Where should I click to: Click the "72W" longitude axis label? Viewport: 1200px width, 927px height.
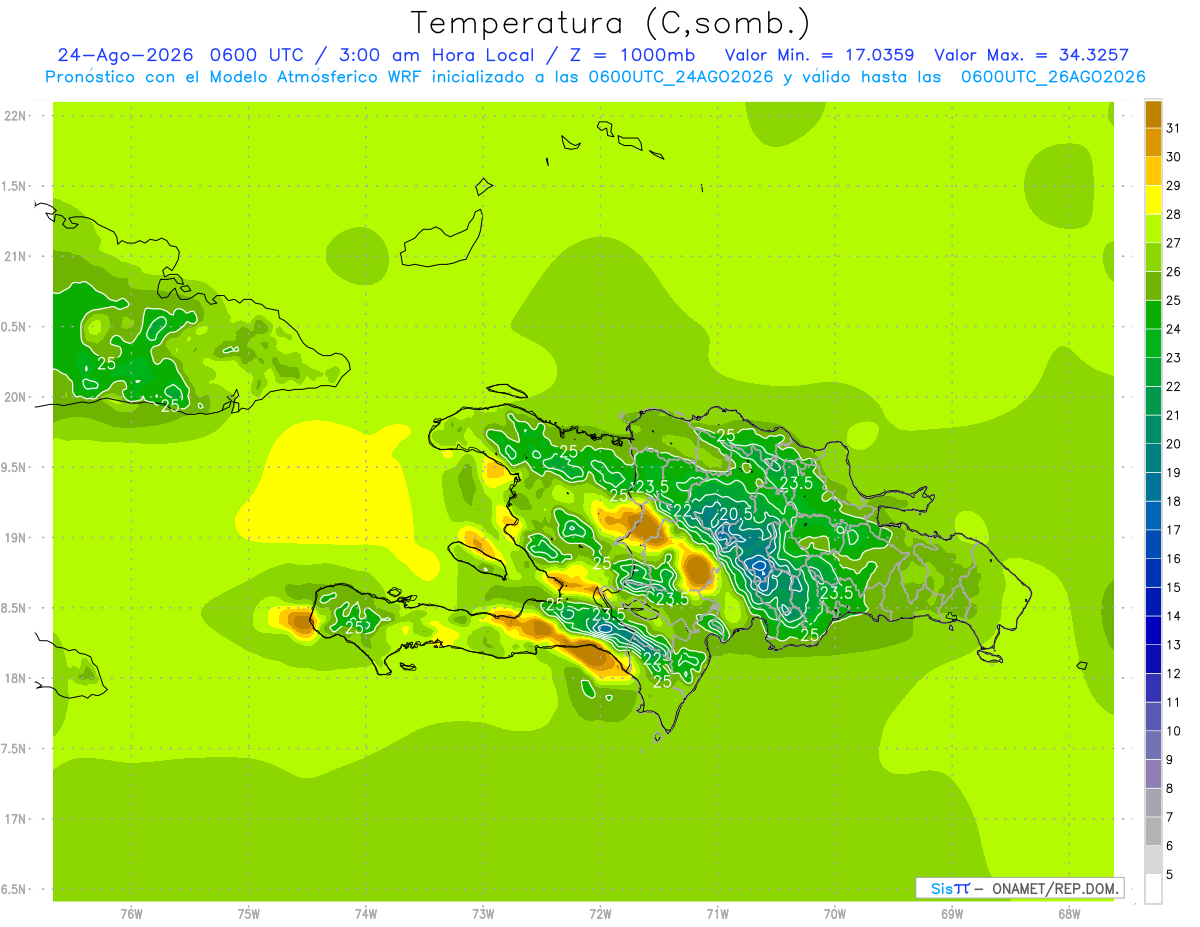600,914
